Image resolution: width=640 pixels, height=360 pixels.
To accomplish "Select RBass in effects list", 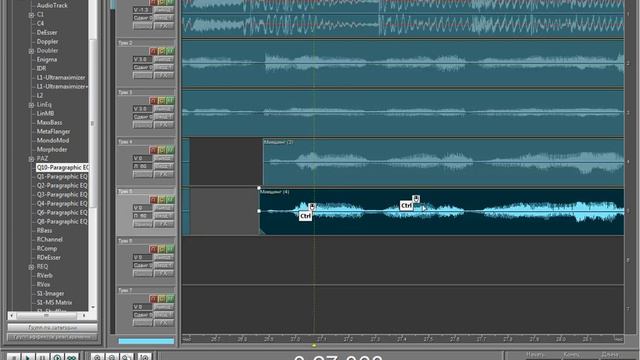I will pyautogui.click(x=44, y=231).
